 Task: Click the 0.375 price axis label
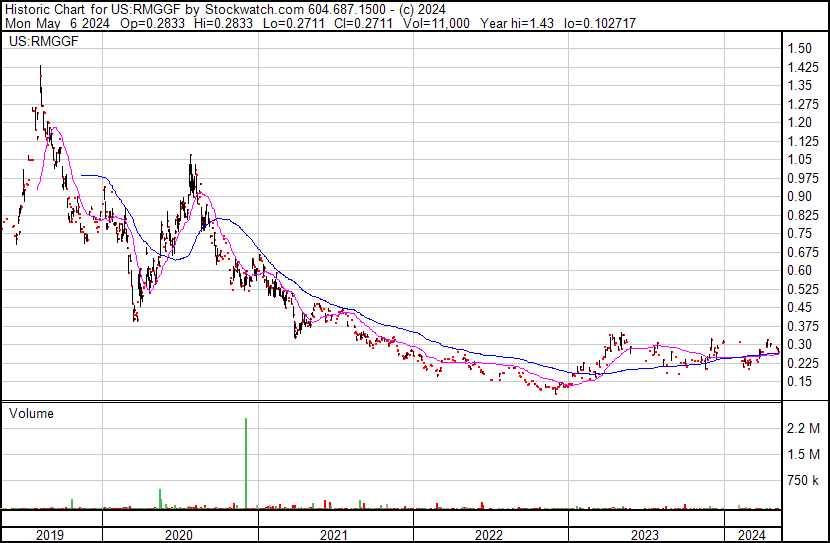tap(803, 327)
